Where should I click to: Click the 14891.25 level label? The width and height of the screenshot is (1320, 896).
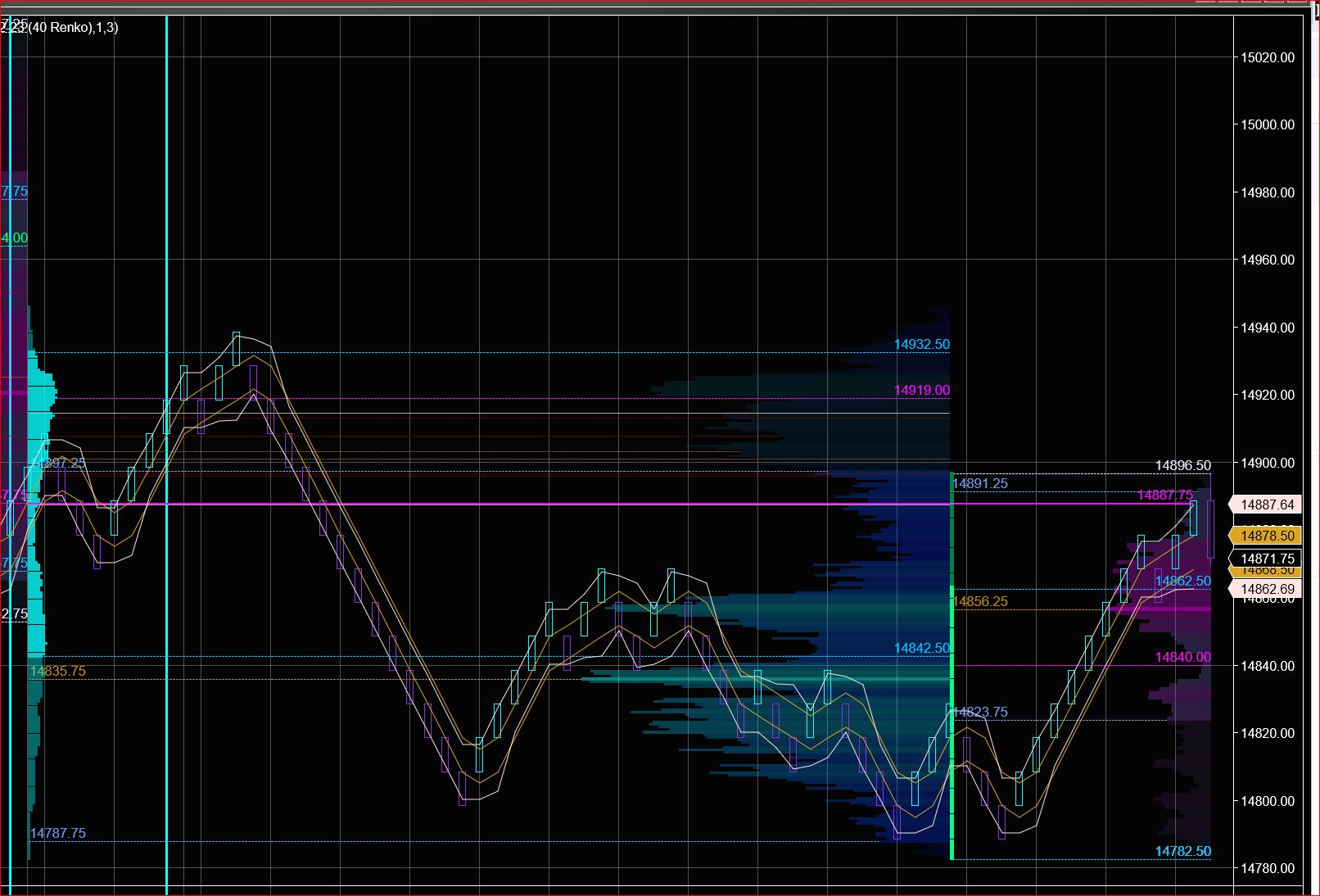tap(980, 483)
